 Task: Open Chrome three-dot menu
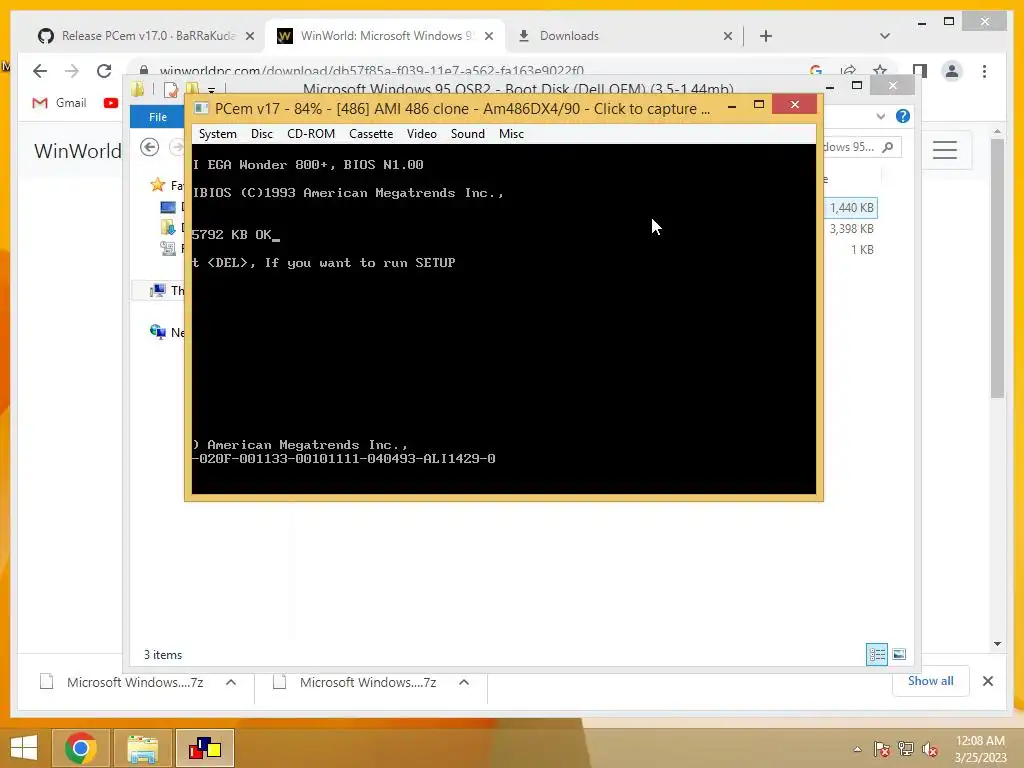(984, 71)
